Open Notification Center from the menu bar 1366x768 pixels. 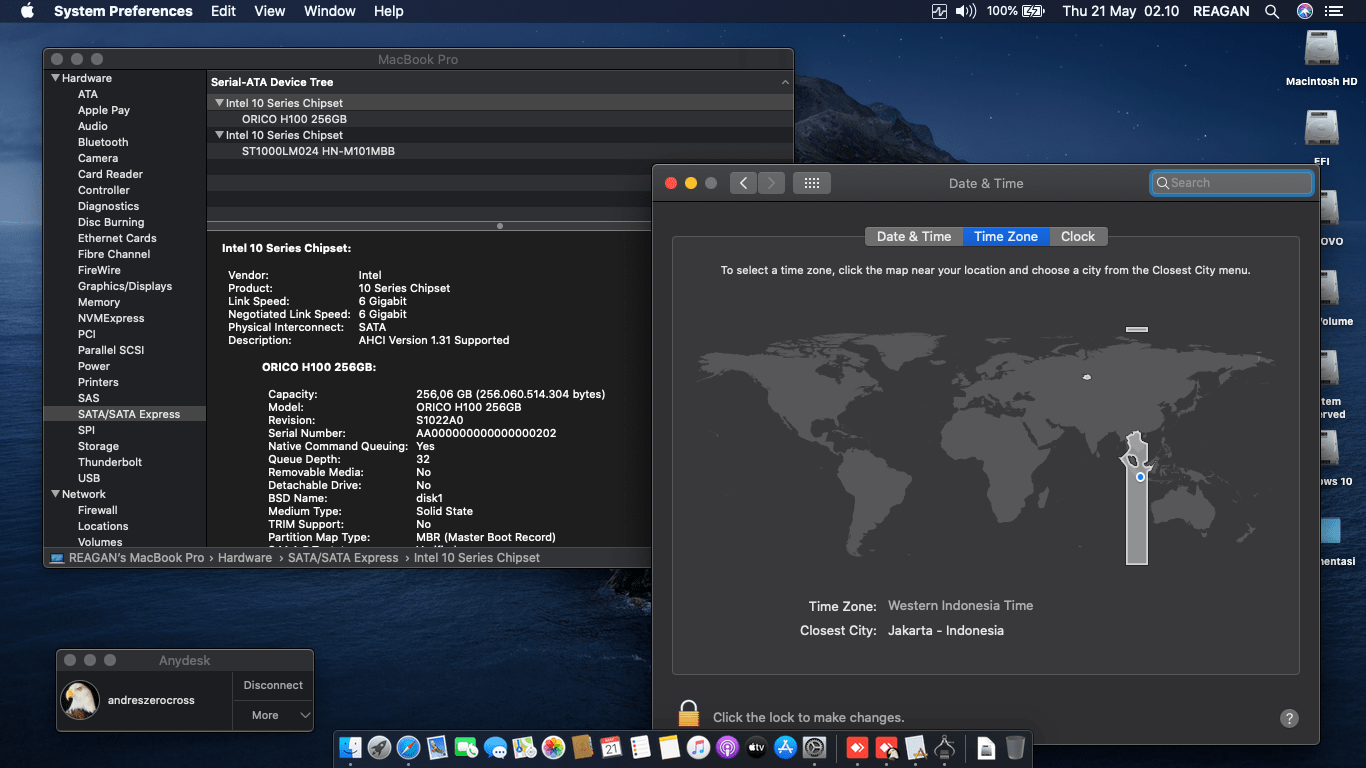[1334, 11]
